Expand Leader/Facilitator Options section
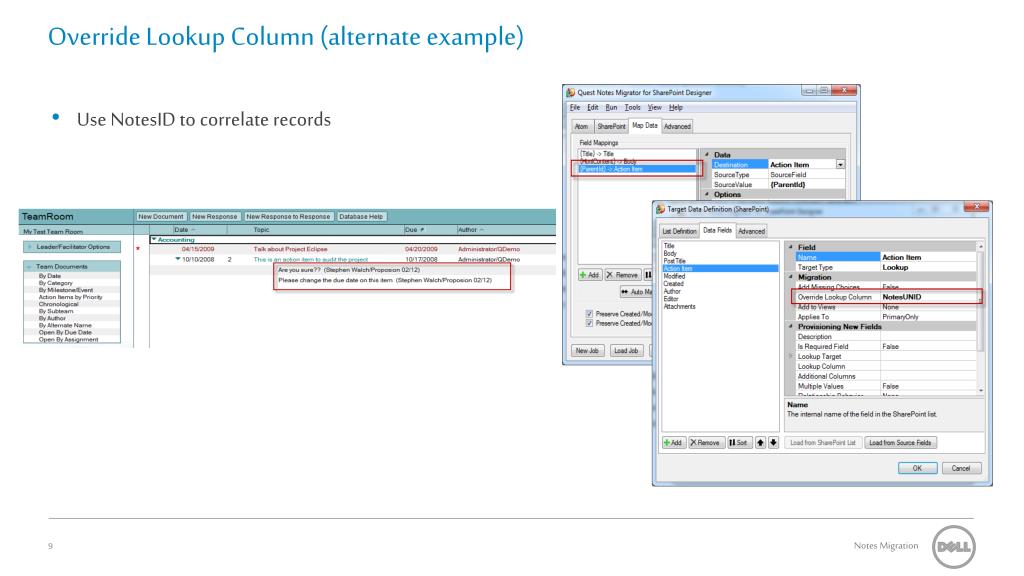The height and width of the screenshot is (576, 1024). 29,247
